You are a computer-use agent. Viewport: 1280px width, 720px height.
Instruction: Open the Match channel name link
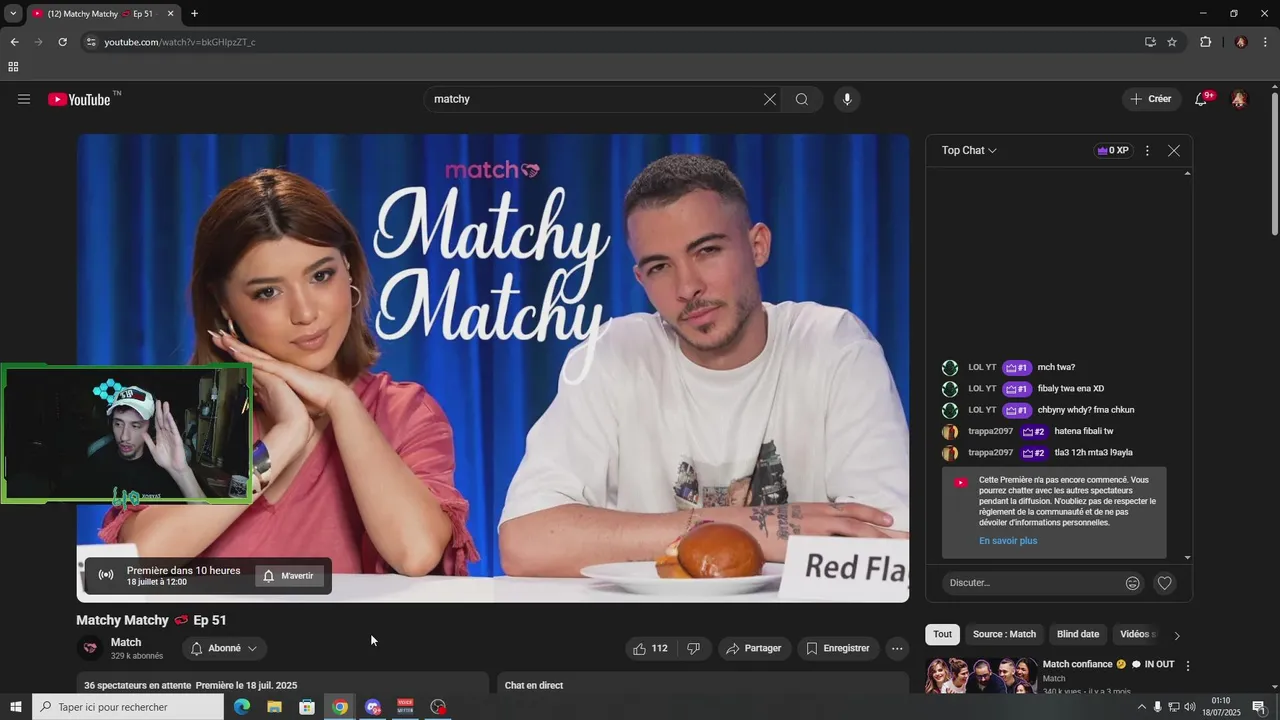click(x=126, y=642)
